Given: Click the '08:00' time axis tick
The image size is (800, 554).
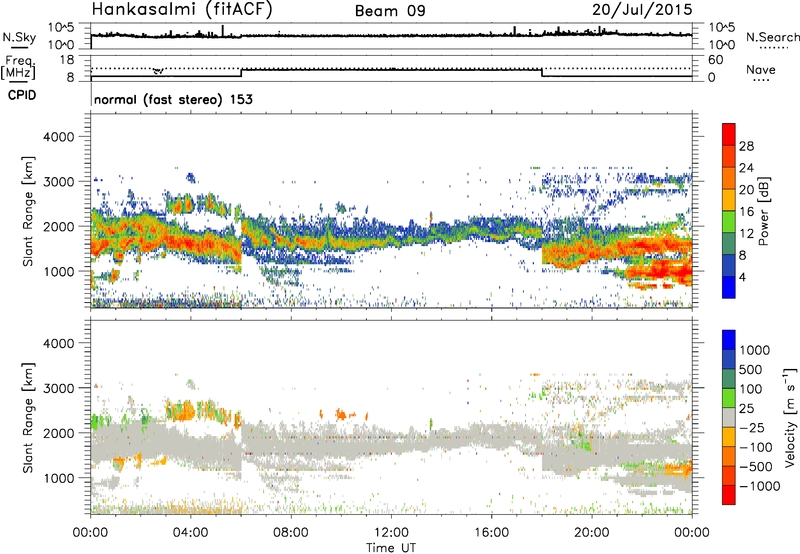Looking at the screenshot, I should [291, 533].
